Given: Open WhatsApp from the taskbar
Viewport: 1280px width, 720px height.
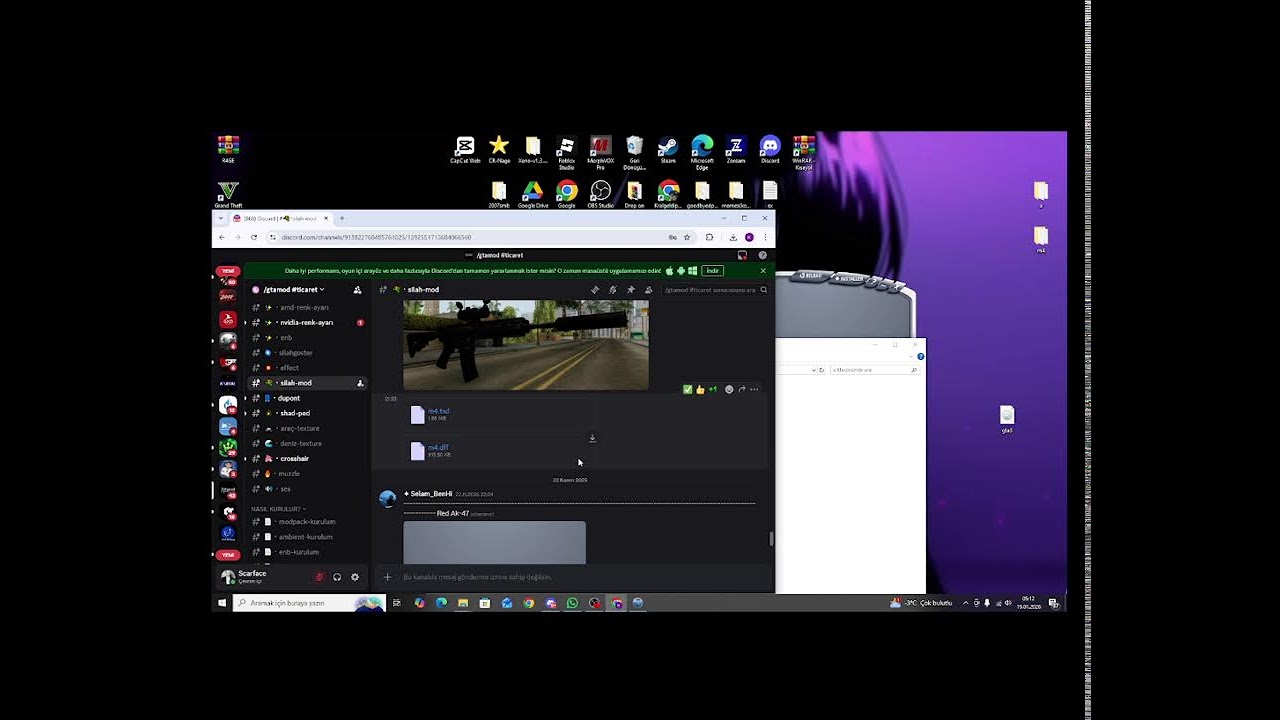Looking at the screenshot, I should (x=572, y=603).
